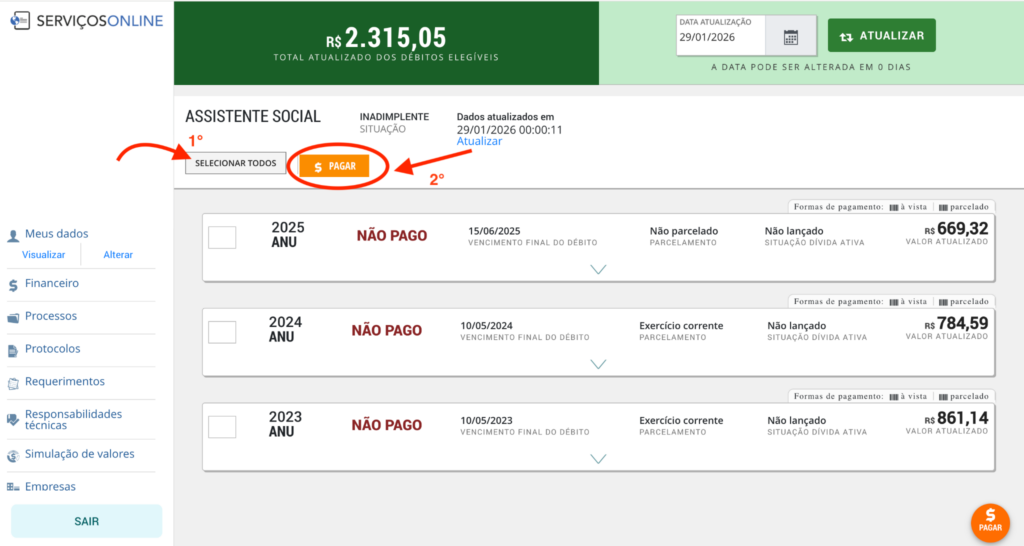
Task: Click the Meus dados person icon
Action: tap(13, 236)
